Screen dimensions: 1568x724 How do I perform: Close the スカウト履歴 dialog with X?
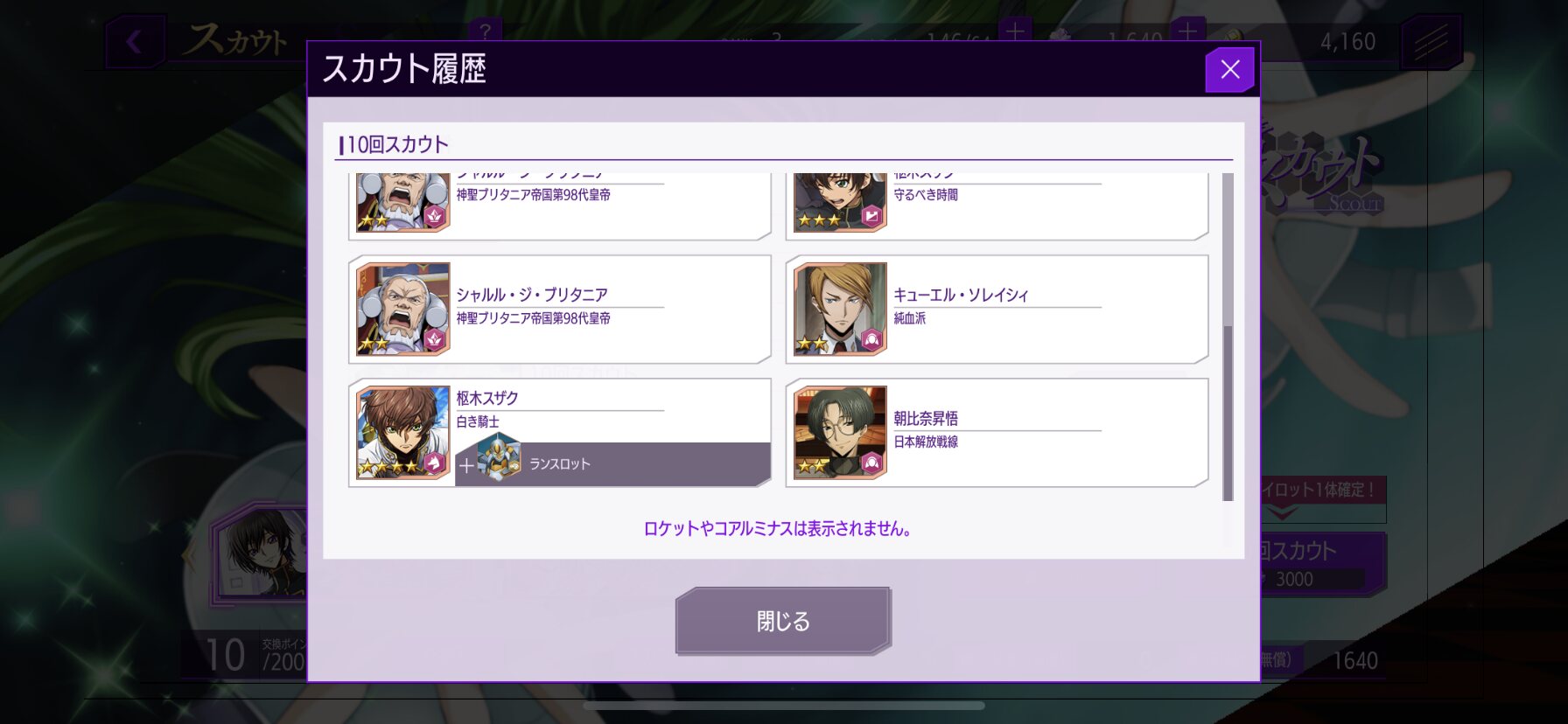click(x=1229, y=70)
